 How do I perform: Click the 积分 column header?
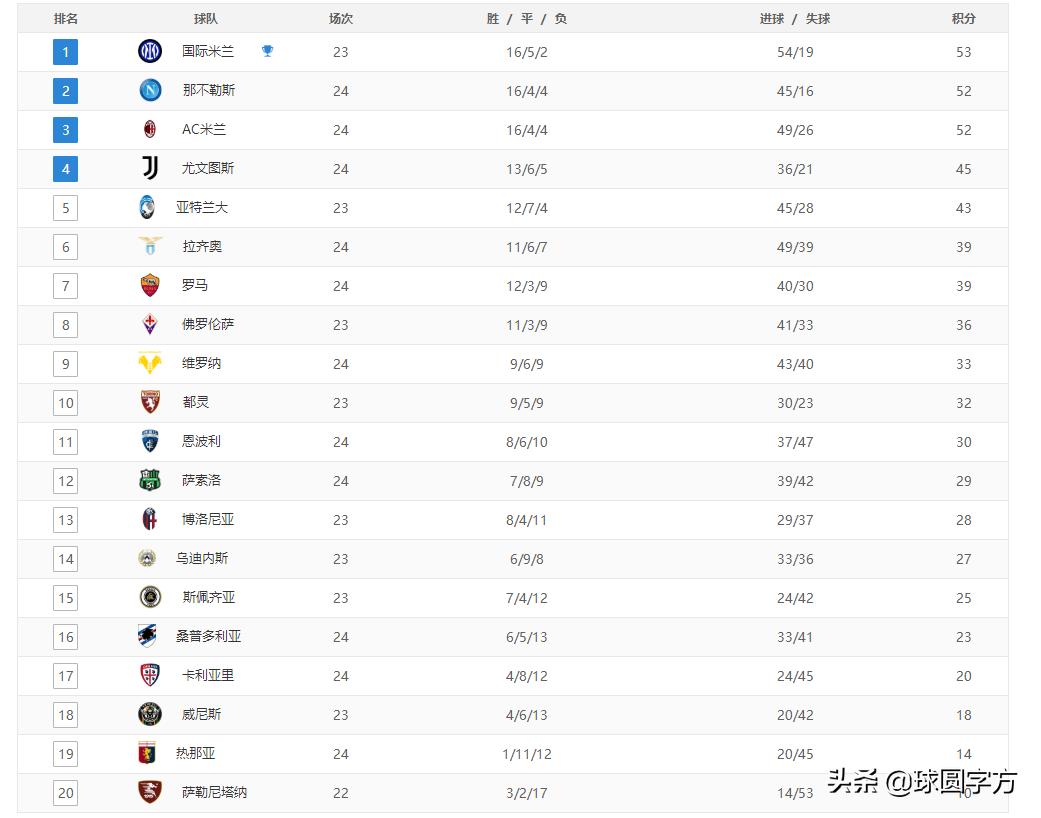(x=963, y=18)
